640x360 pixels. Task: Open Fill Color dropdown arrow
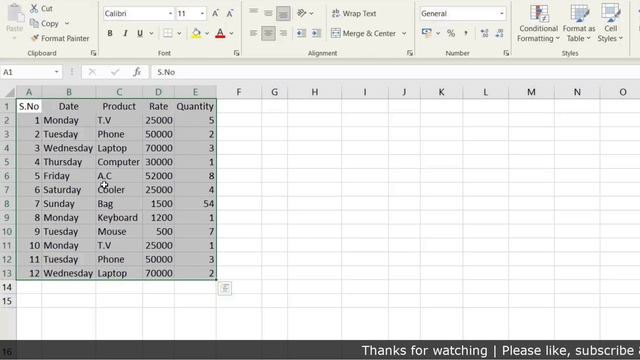[207, 33]
